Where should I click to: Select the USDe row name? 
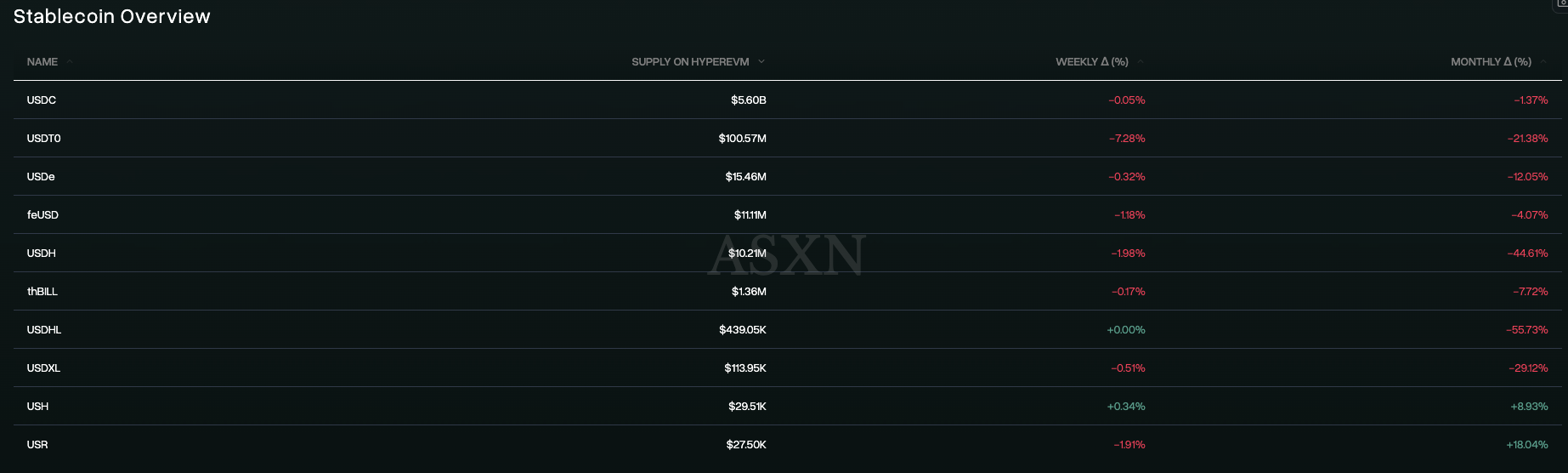point(41,177)
